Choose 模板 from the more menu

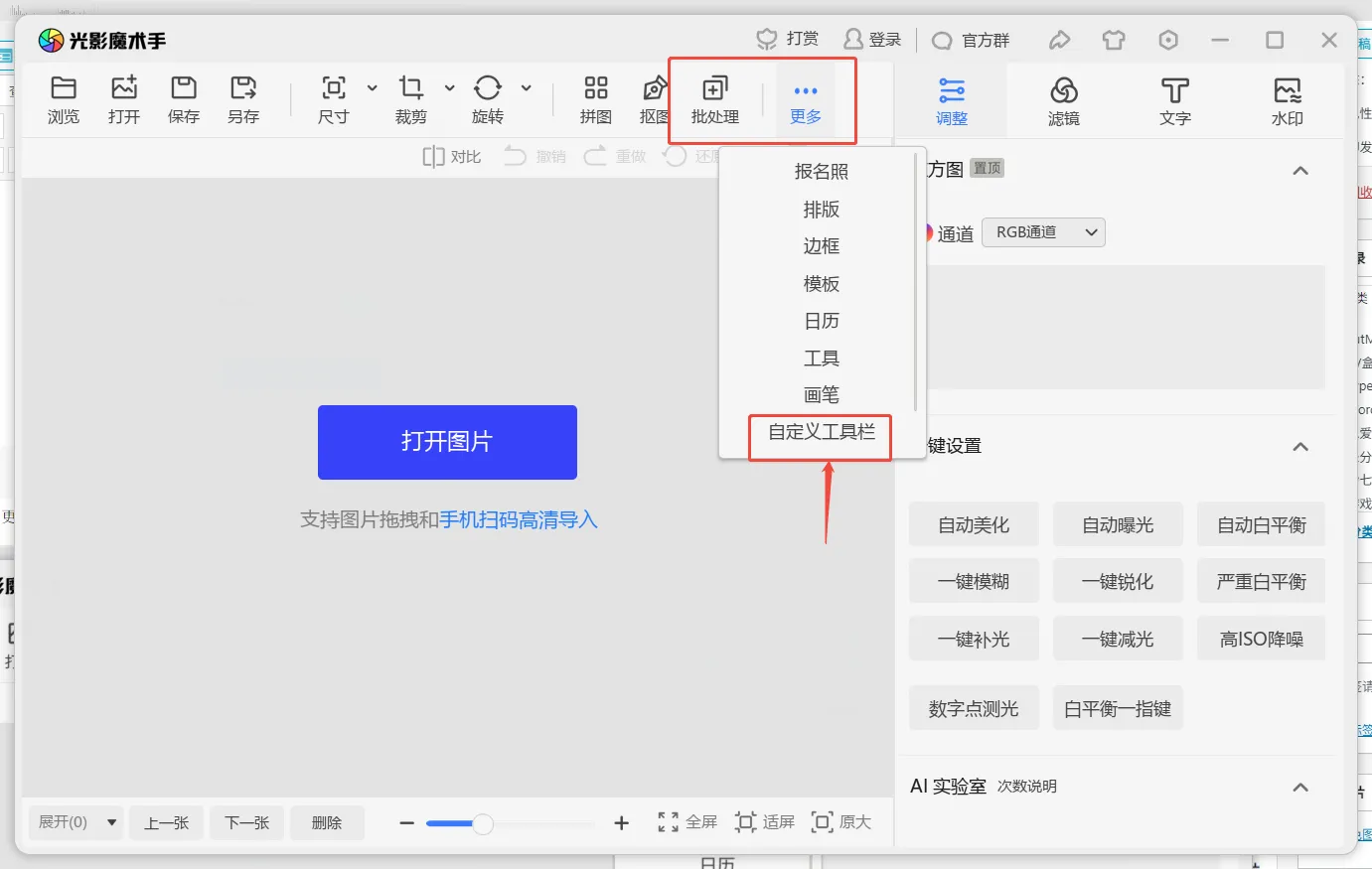click(x=822, y=284)
